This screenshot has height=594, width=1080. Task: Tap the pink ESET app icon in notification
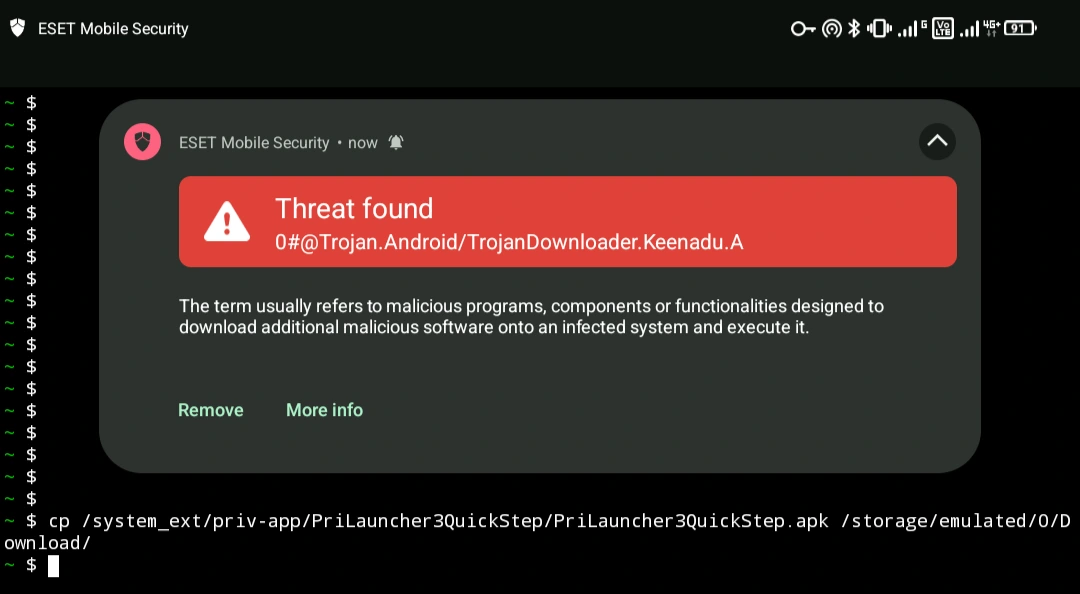(143, 142)
